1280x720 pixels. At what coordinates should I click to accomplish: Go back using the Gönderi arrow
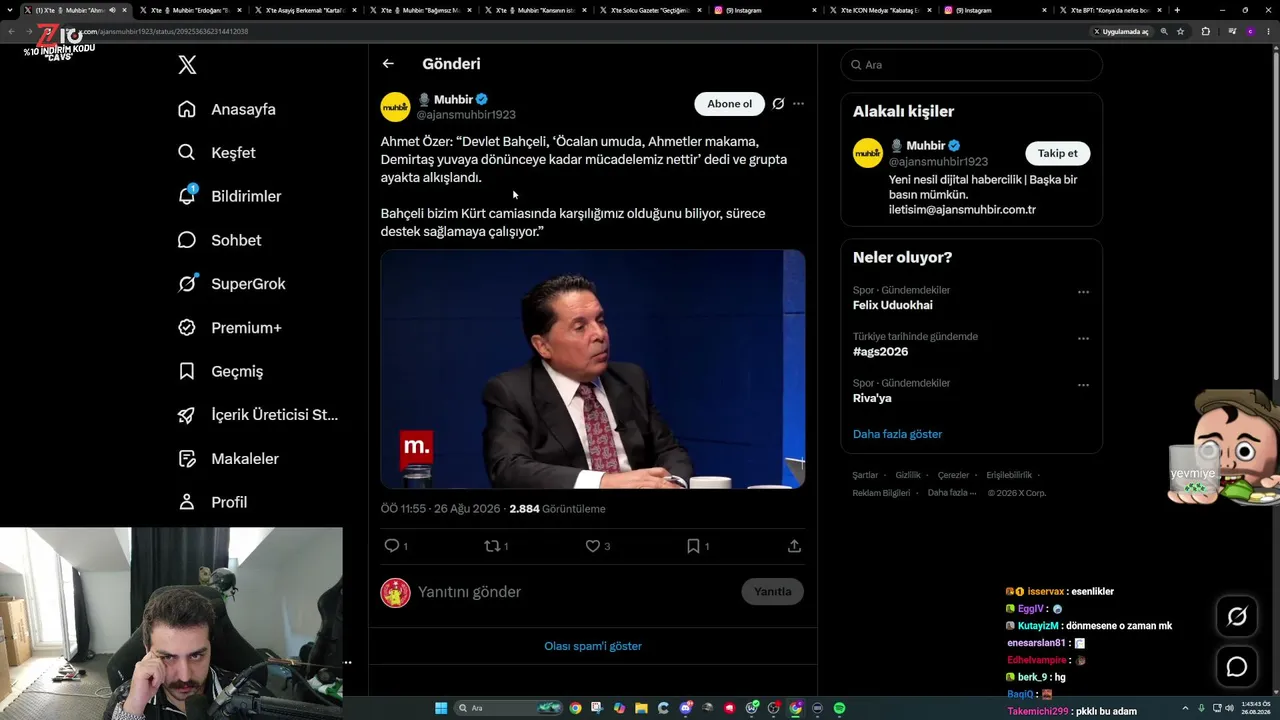pyautogui.click(x=388, y=64)
